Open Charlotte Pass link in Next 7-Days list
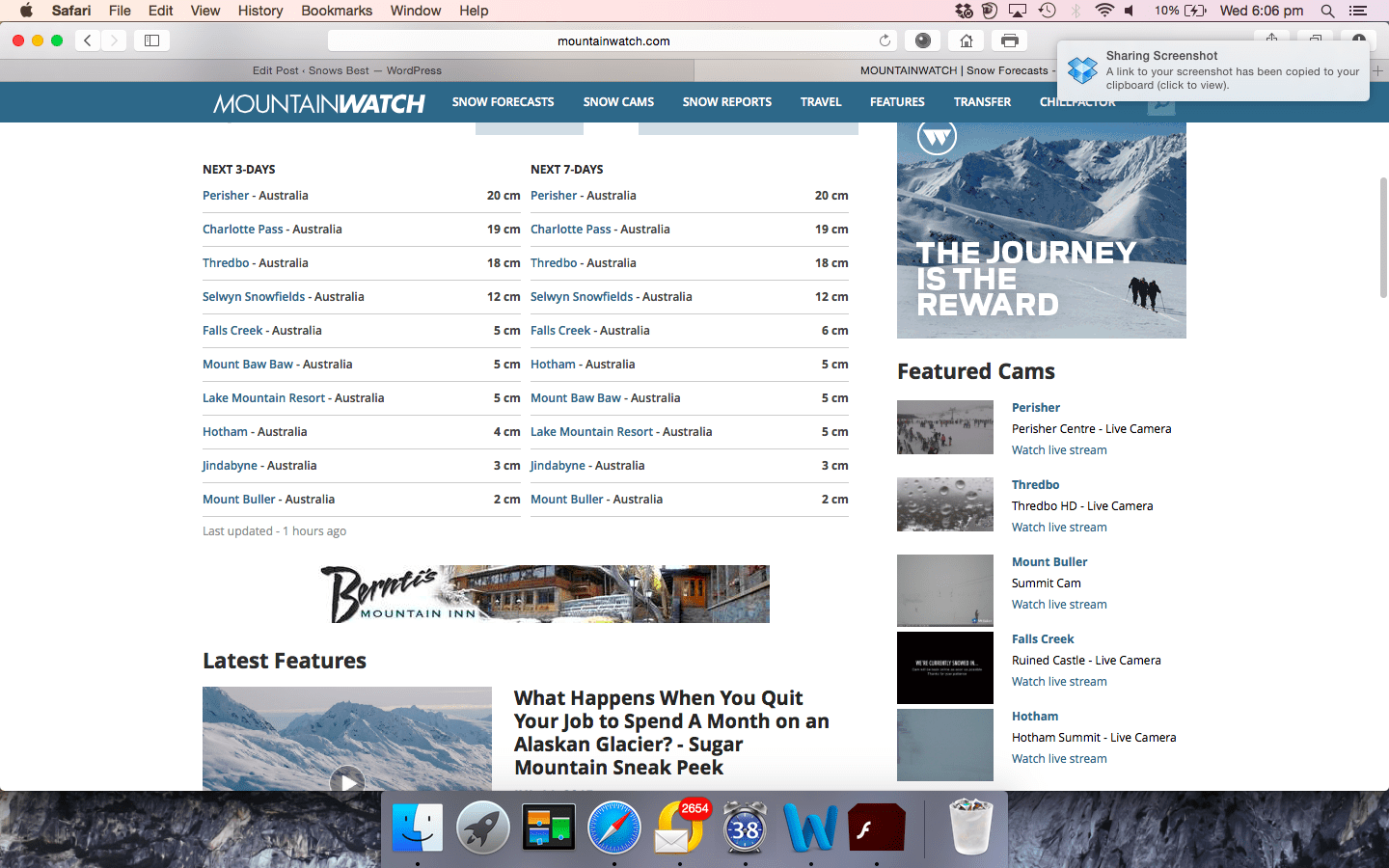Screen dimensions: 1389x868 pyautogui.click(x=571, y=229)
